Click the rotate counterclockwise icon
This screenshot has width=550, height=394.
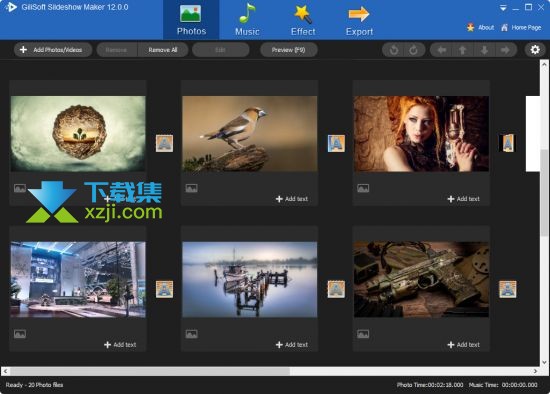coord(394,50)
